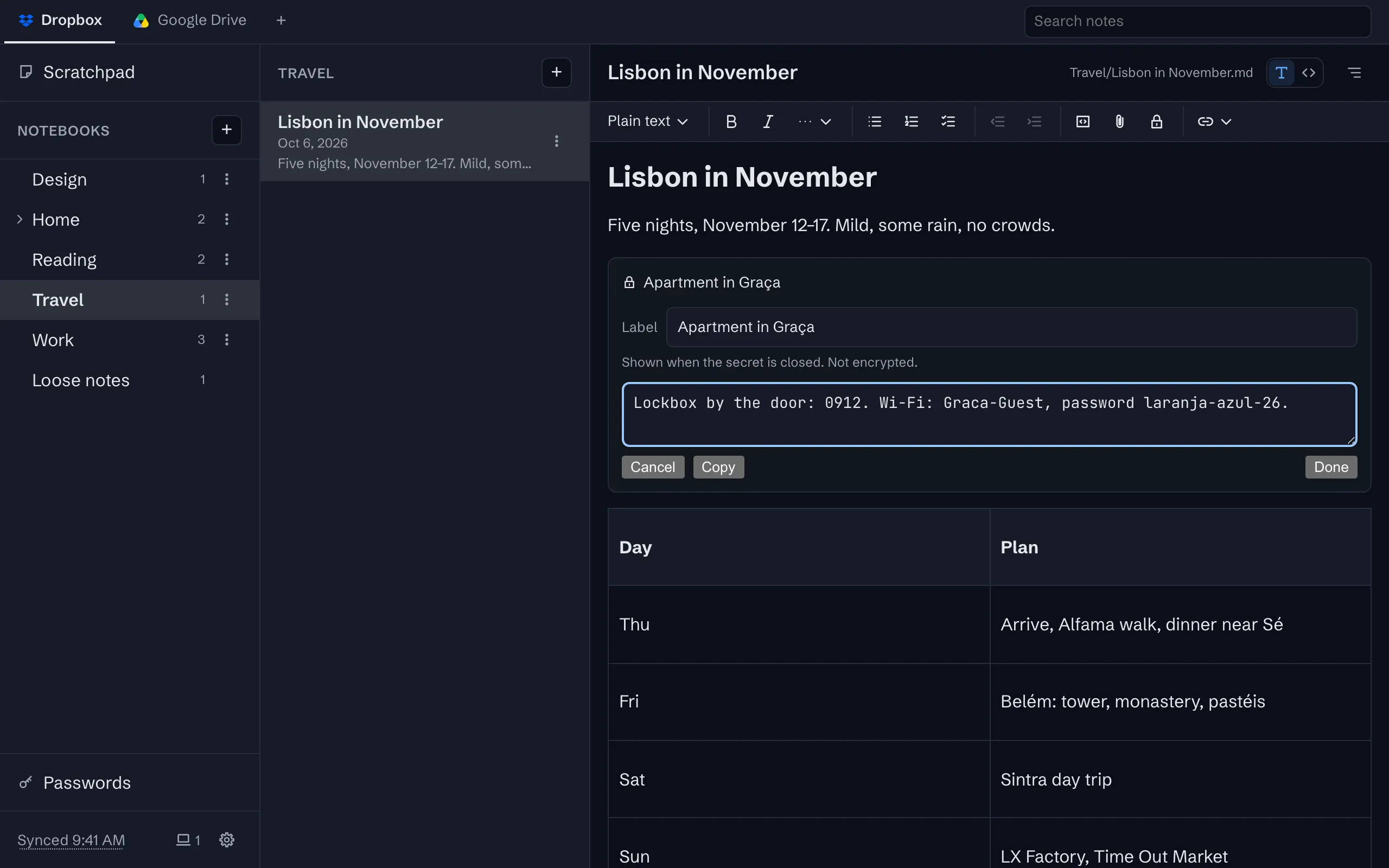The height and width of the screenshot is (868, 1389).
Task: Apply italic formatting
Action: tap(768, 121)
